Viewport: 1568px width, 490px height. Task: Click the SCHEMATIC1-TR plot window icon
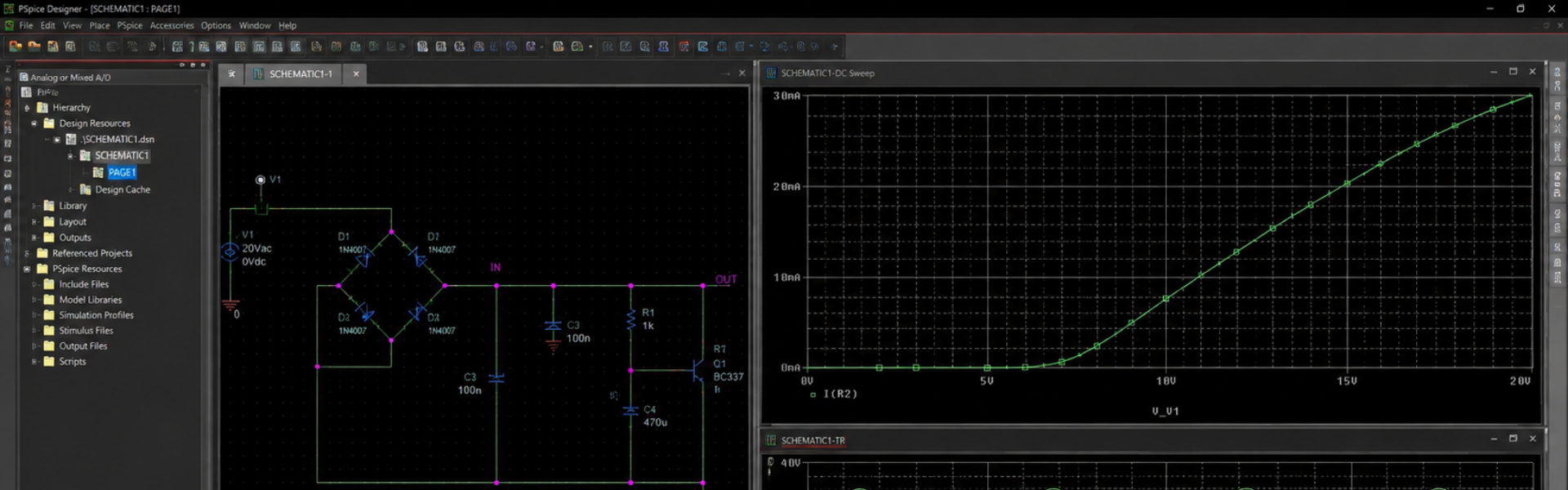point(771,440)
